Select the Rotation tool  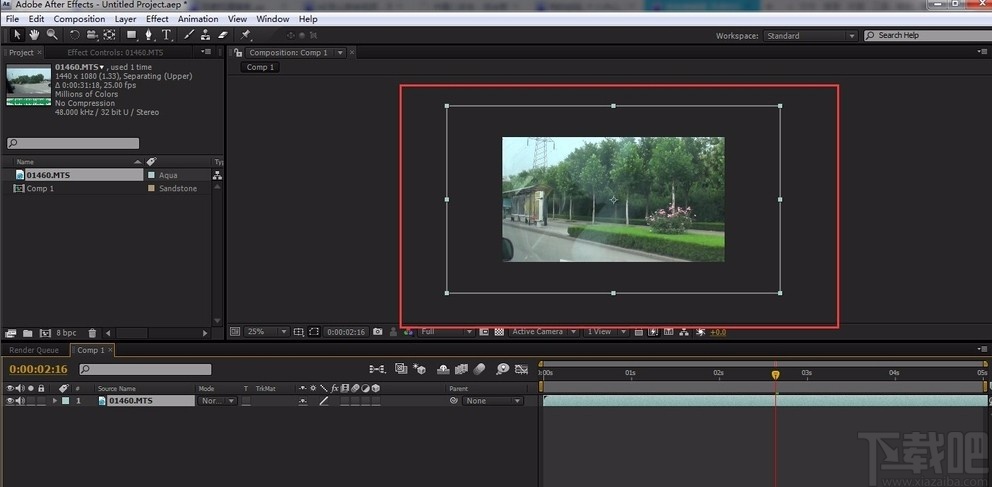(74, 35)
